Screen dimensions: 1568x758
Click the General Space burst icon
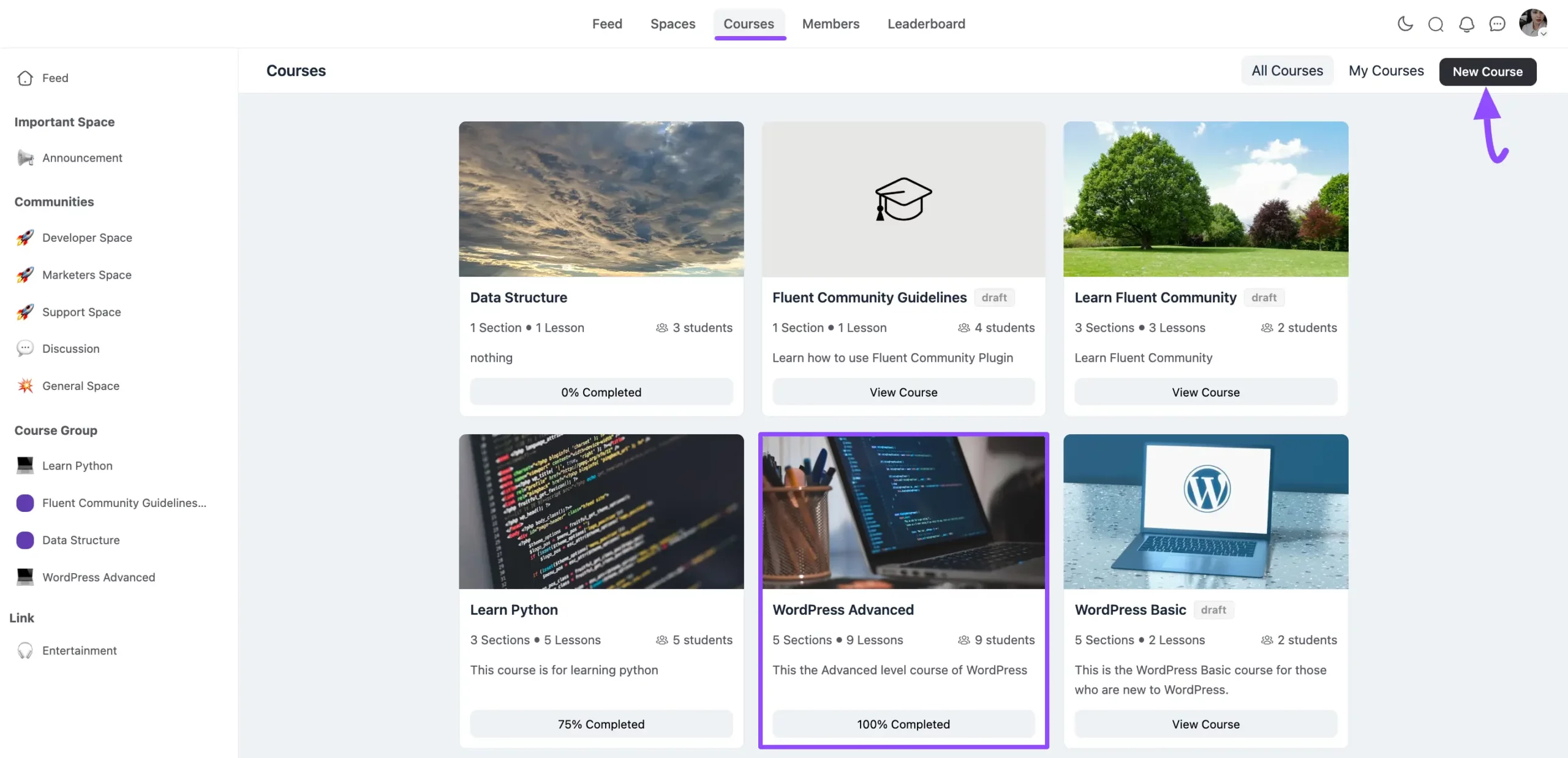[x=25, y=386]
